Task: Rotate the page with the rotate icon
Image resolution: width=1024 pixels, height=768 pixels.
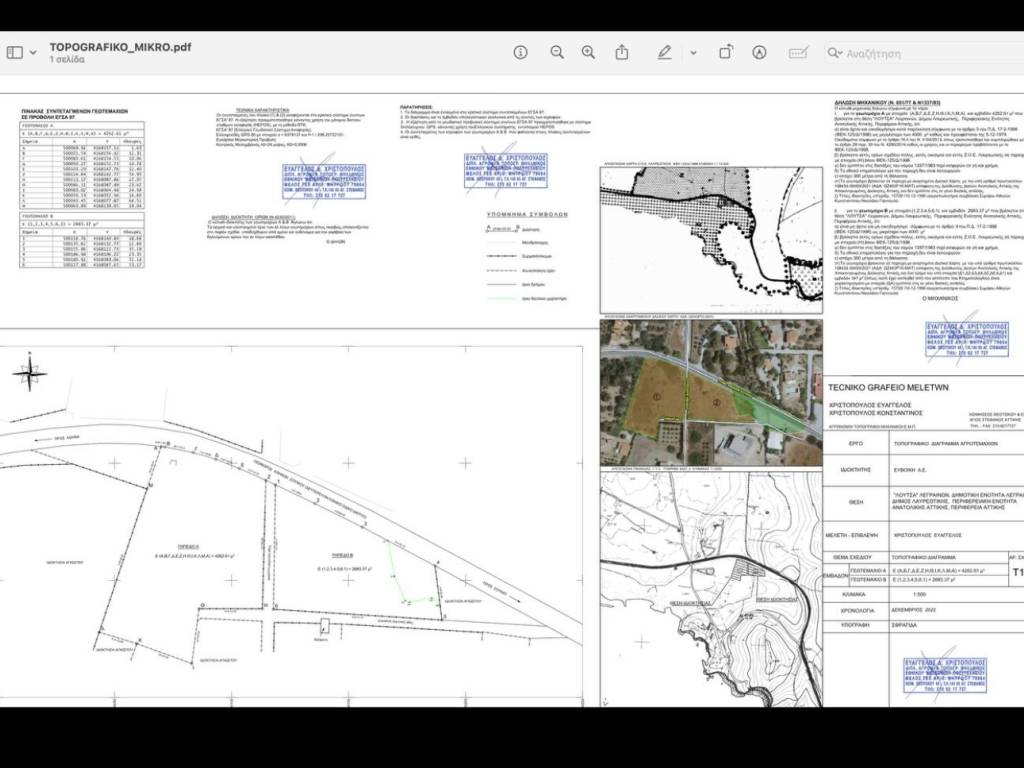Action: pyautogui.click(x=726, y=52)
